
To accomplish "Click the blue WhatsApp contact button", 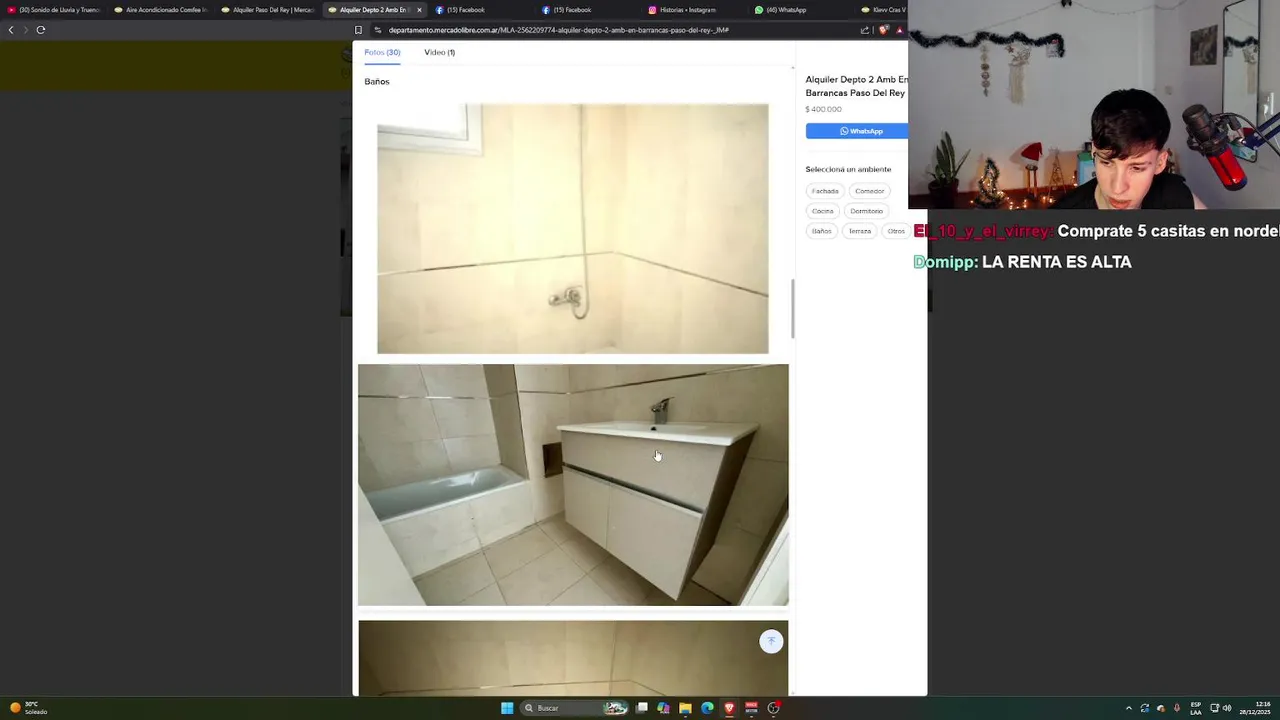I will (x=857, y=131).
